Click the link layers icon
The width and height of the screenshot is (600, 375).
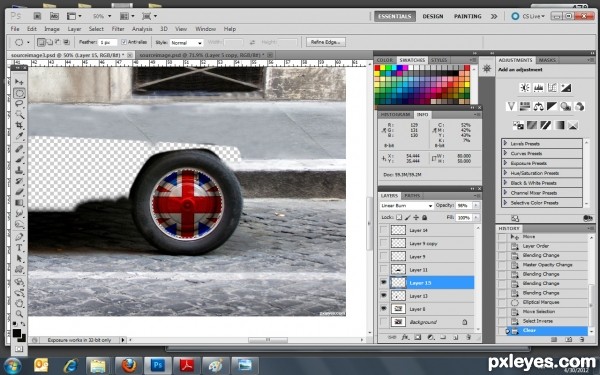pyautogui.click(x=392, y=338)
